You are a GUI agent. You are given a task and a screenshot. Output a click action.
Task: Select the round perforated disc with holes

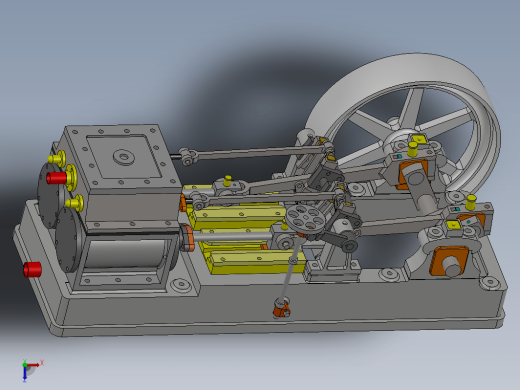click(306, 217)
